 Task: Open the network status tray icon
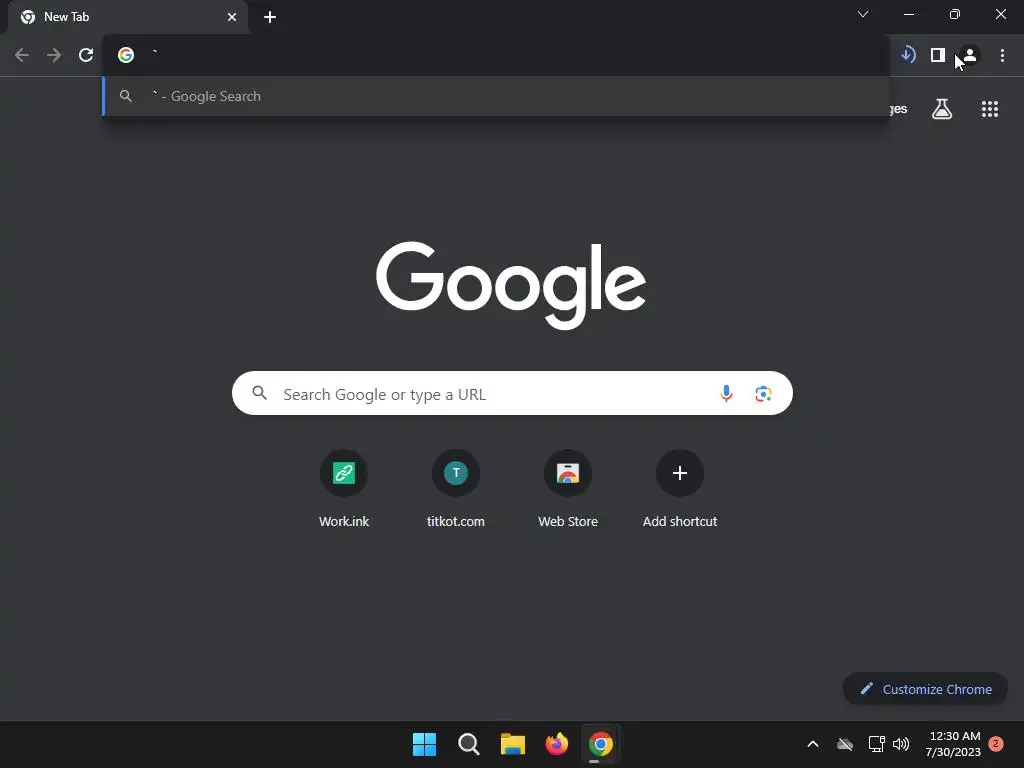(876, 744)
